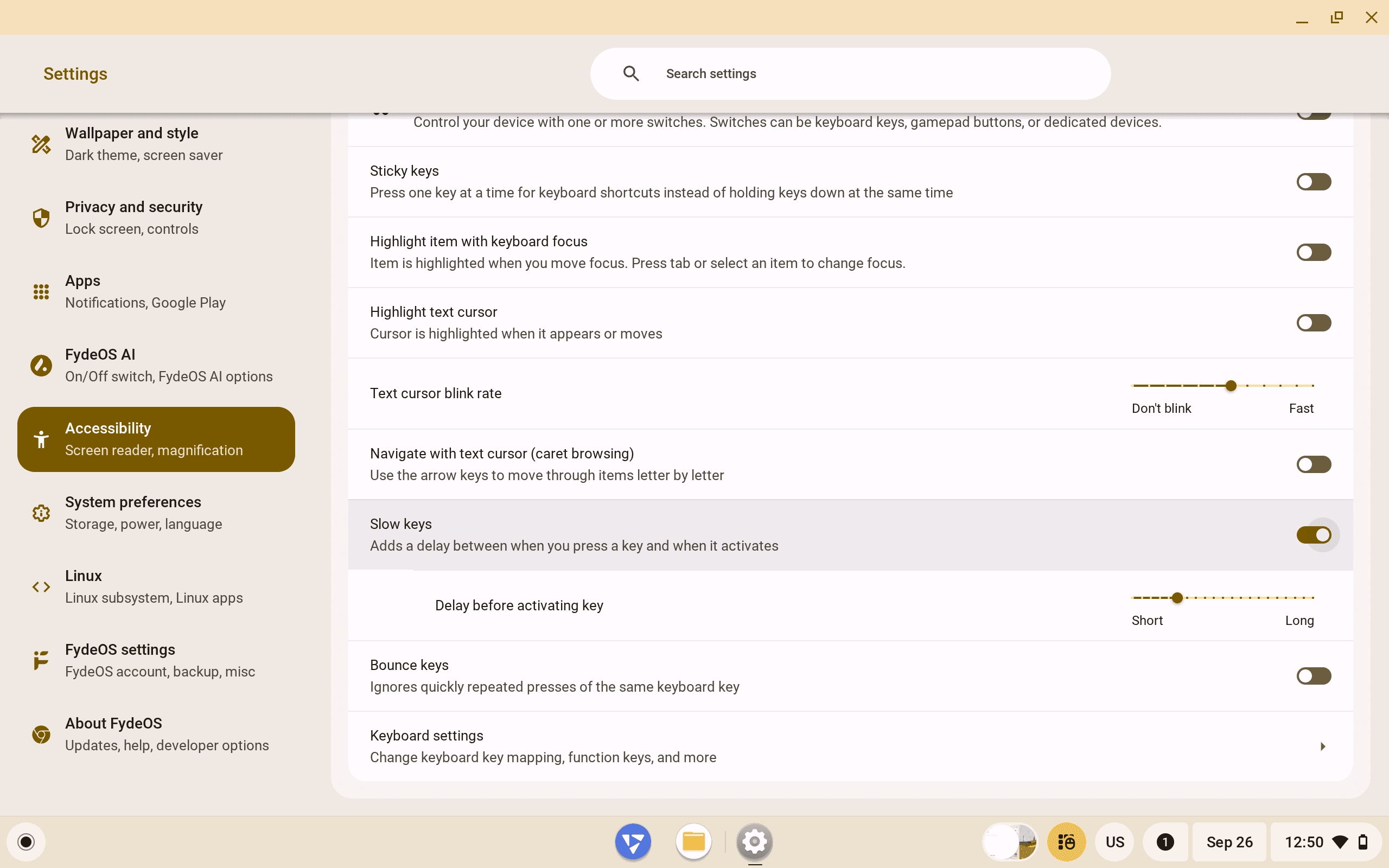Open the US input method menu
The width and height of the screenshot is (1389, 868).
coord(1114,841)
